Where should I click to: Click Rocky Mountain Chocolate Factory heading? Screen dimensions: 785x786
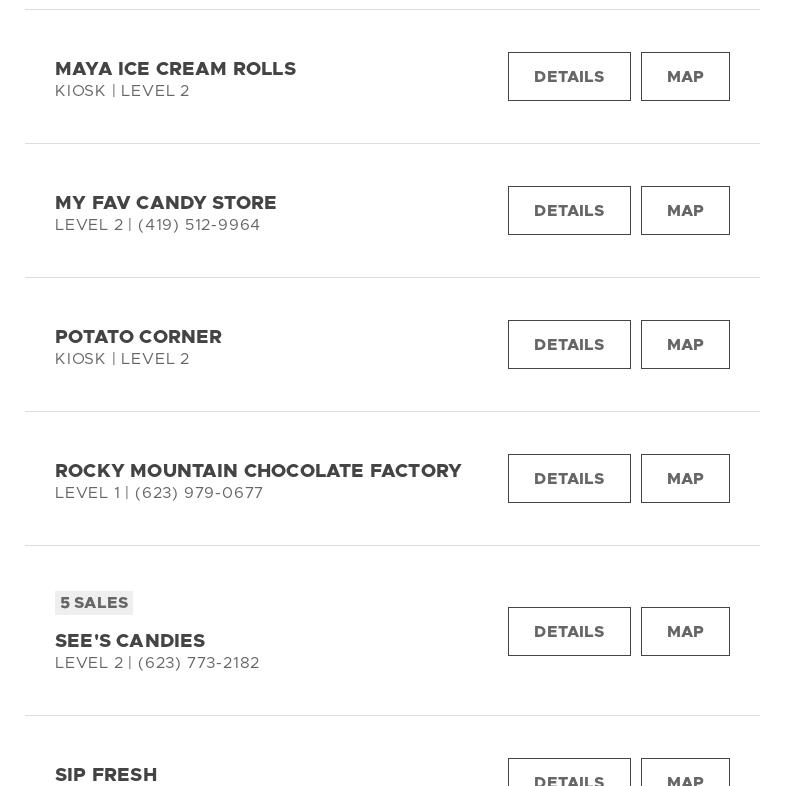pyautogui.click(x=258, y=471)
